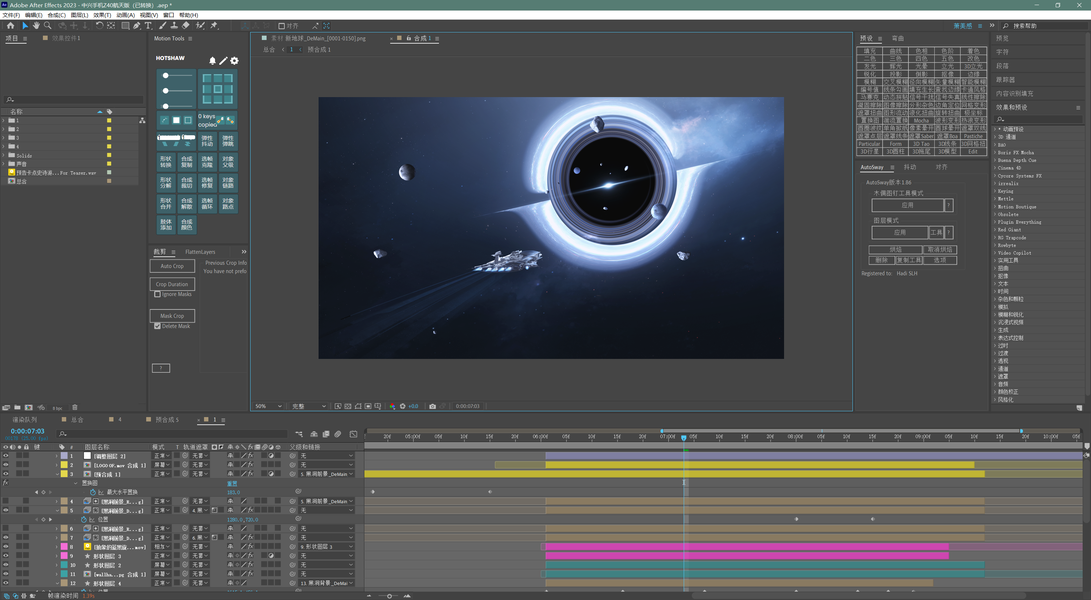Screen dimensions: 1091x600
Task: Switch to the 渲染队列 tab
Action: (24, 420)
